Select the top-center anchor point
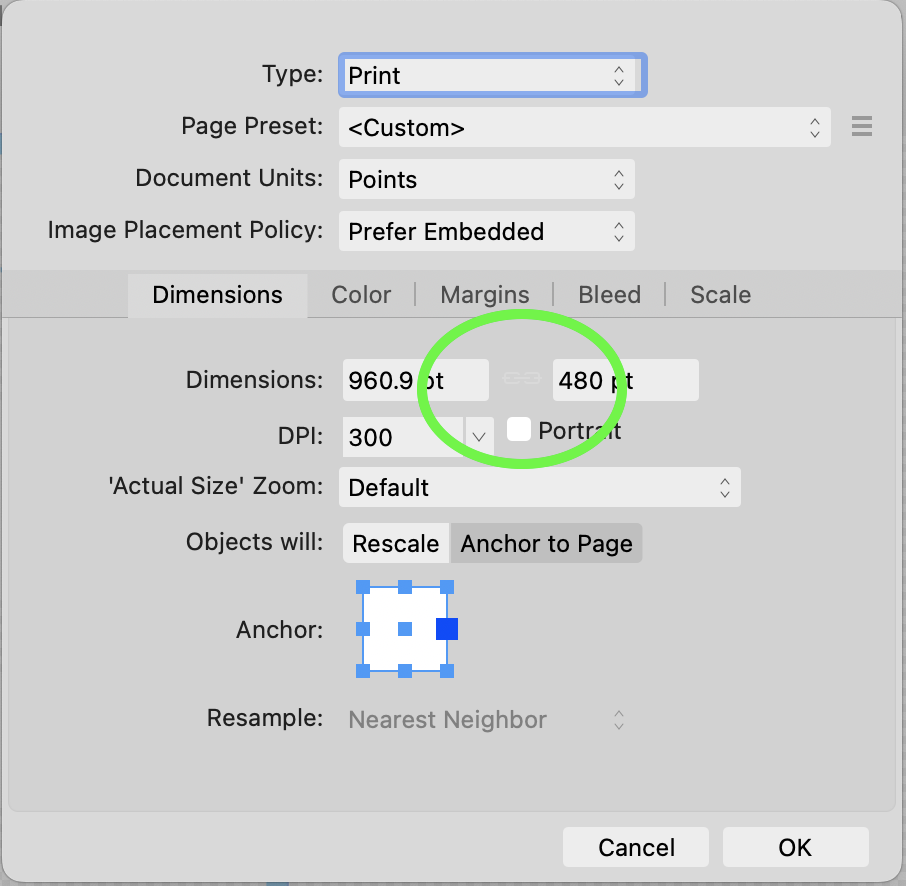The width and height of the screenshot is (906, 886). tap(405, 587)
